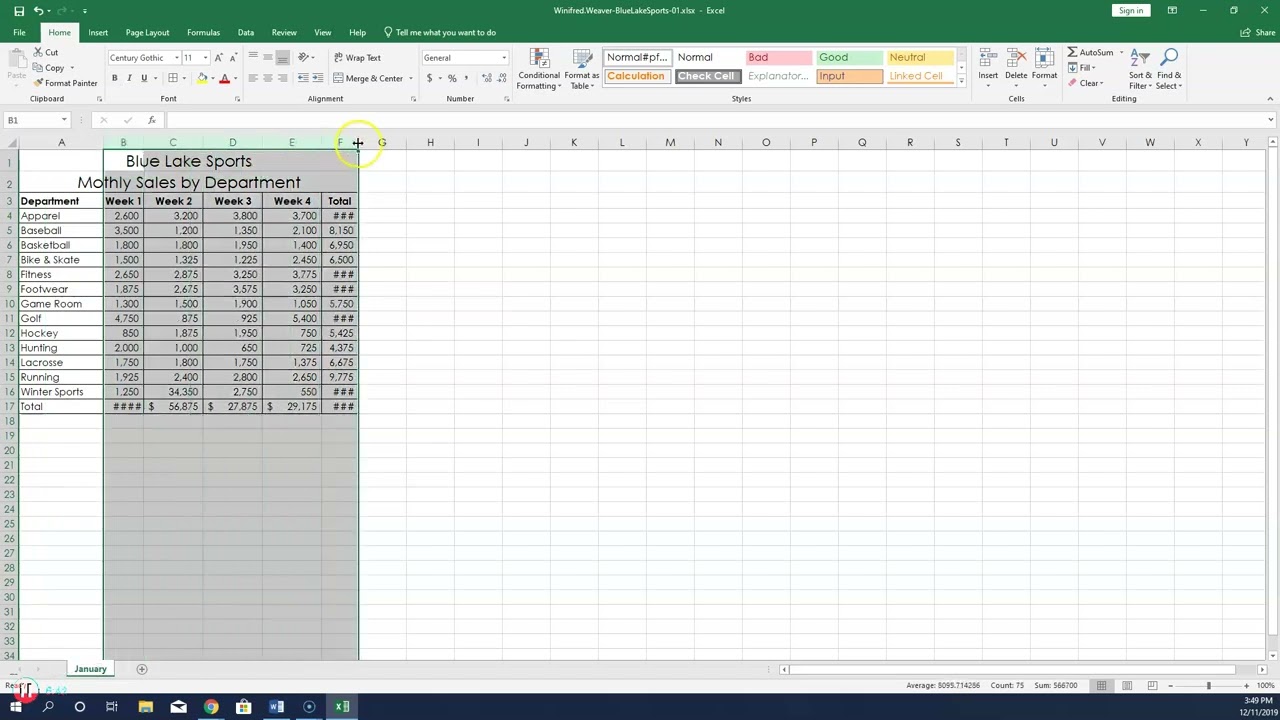Toggle Align Right
Viewport: 1280px width, 720px height.
click(x=282, y=78)
